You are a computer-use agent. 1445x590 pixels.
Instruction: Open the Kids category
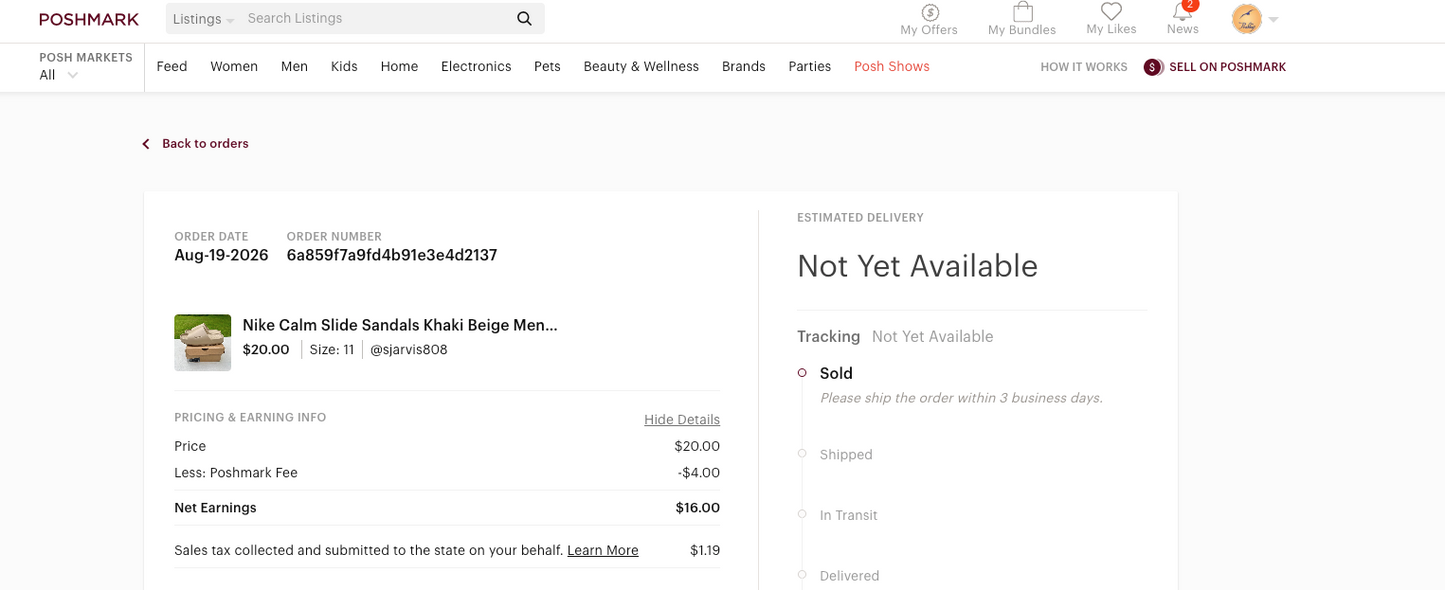344,67
